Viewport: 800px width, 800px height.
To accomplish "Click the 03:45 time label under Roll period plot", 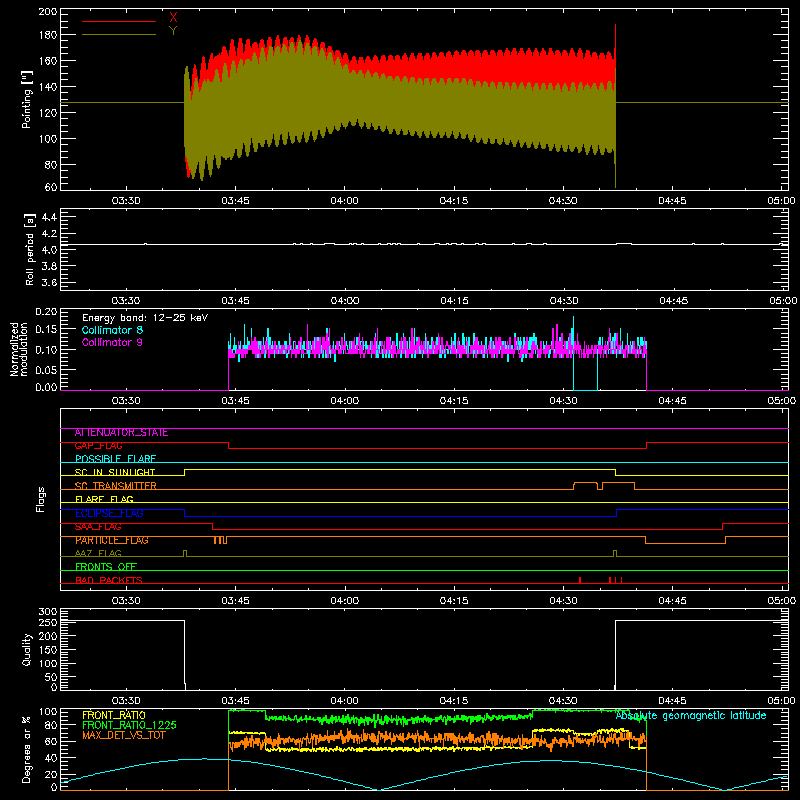I will pyautogui.click(x=235, y=301).
